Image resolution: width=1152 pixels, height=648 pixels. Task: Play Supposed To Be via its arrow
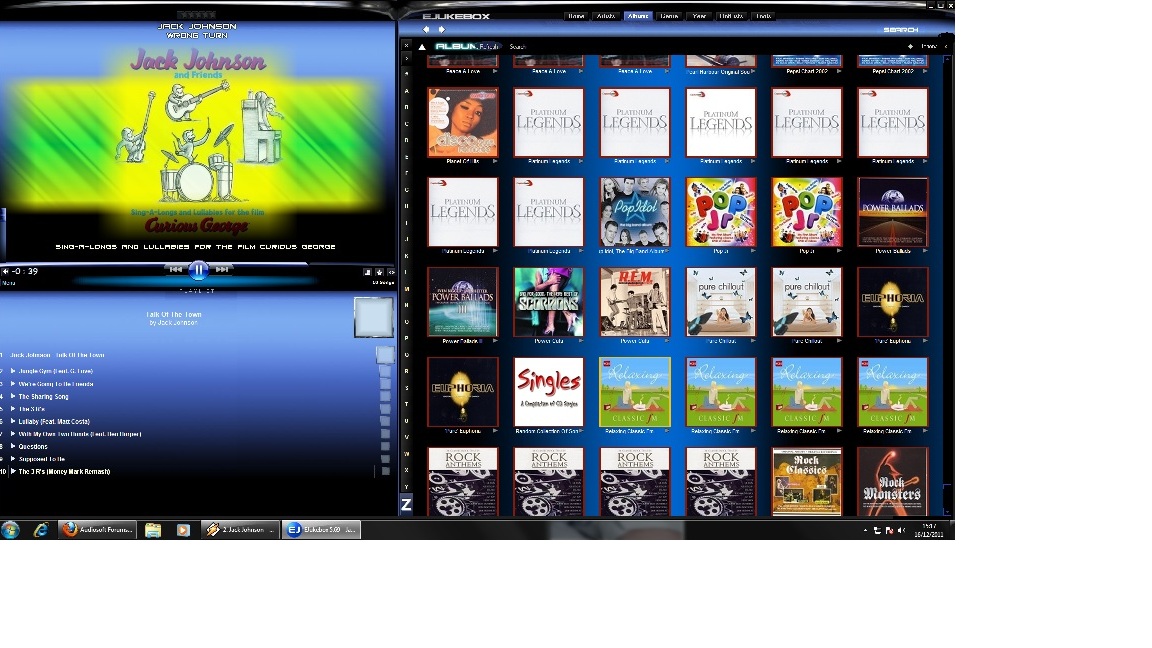pos(12,458)
